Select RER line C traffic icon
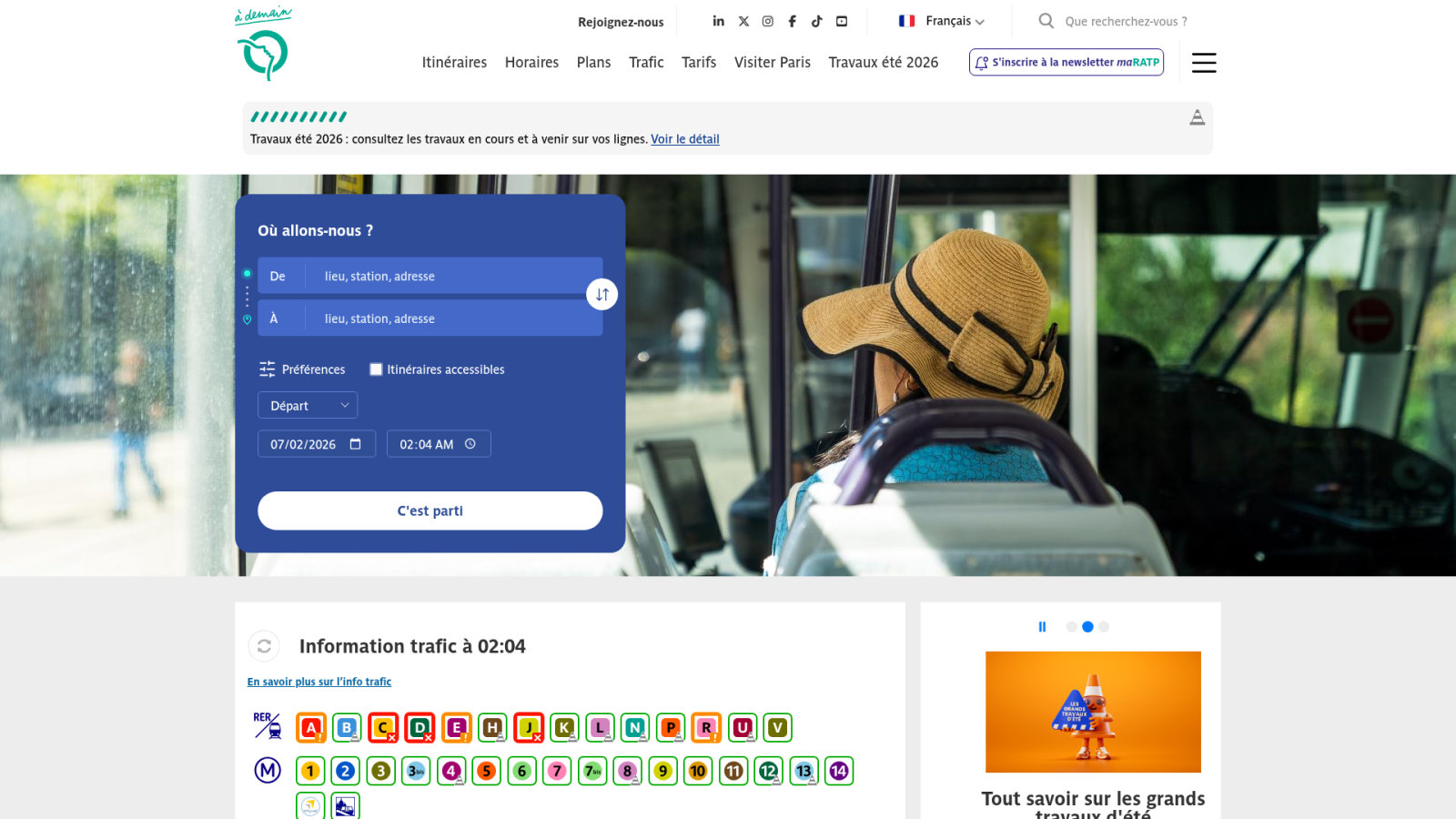 383,728
